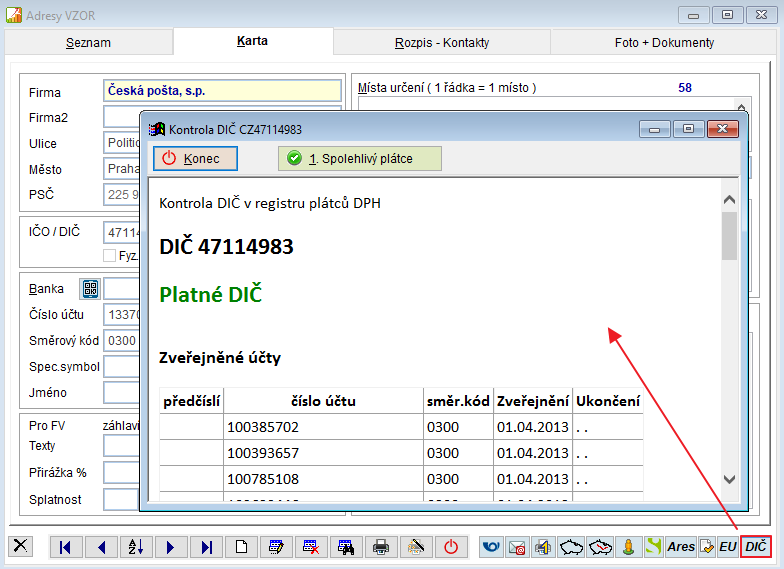Click the Číslo účtu input field

(122, 314)
